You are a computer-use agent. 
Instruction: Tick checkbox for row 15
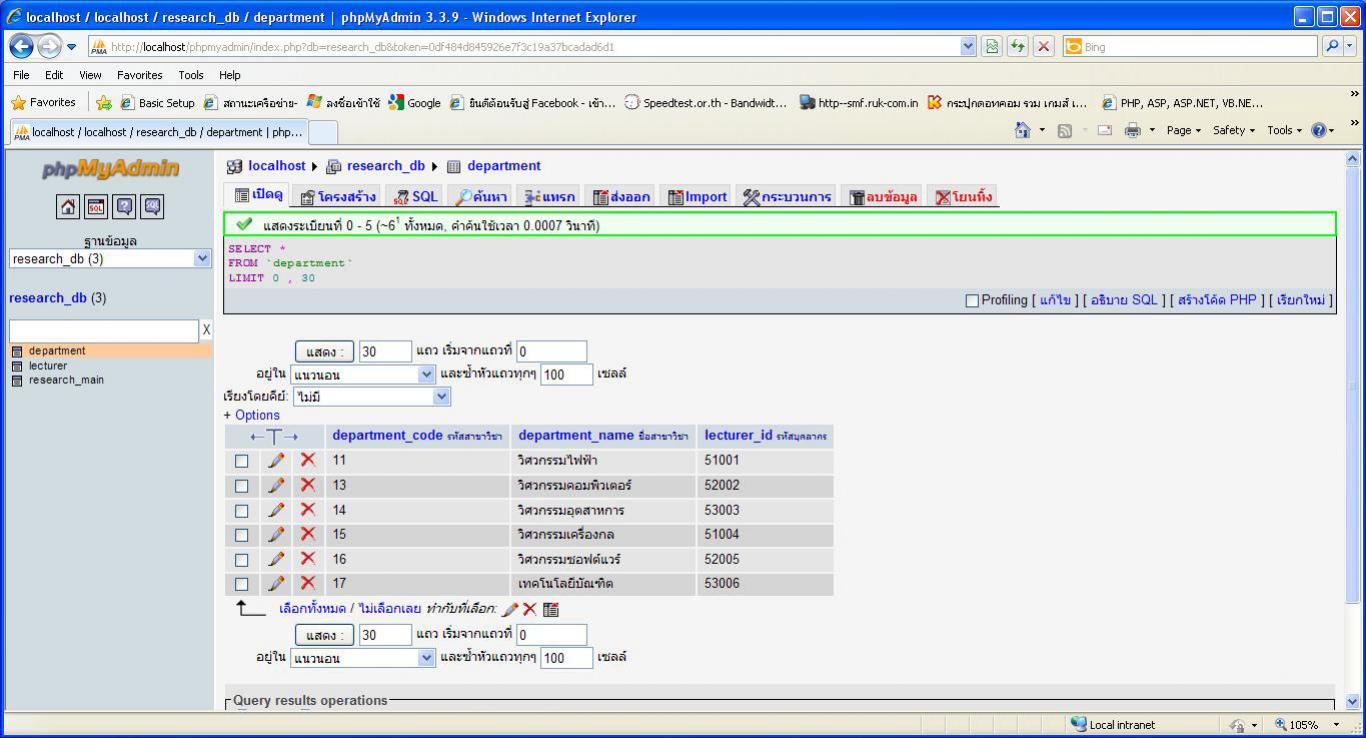point(241,535)
